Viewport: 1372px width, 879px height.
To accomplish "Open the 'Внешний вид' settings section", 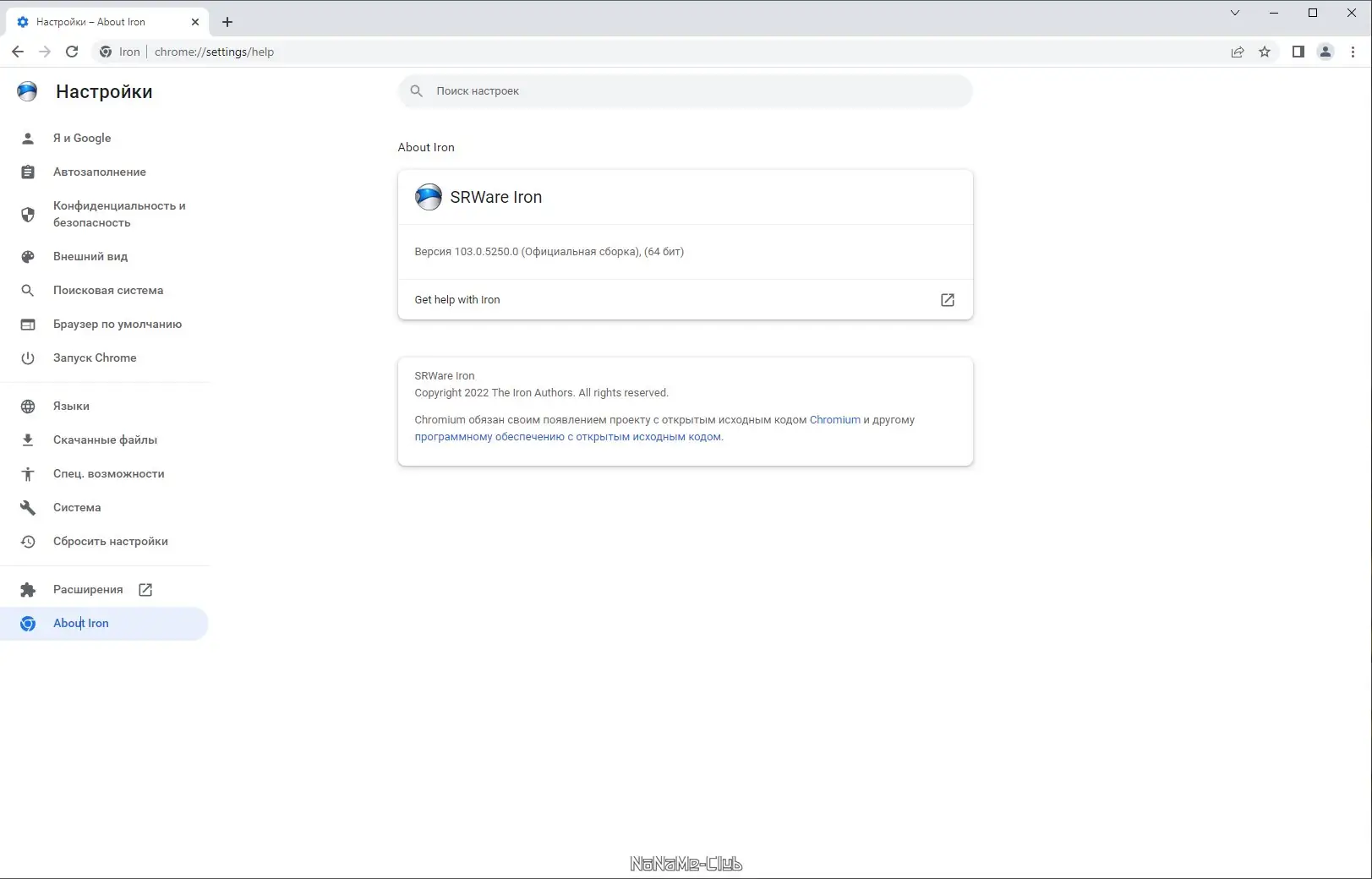I will coord(105,256).
